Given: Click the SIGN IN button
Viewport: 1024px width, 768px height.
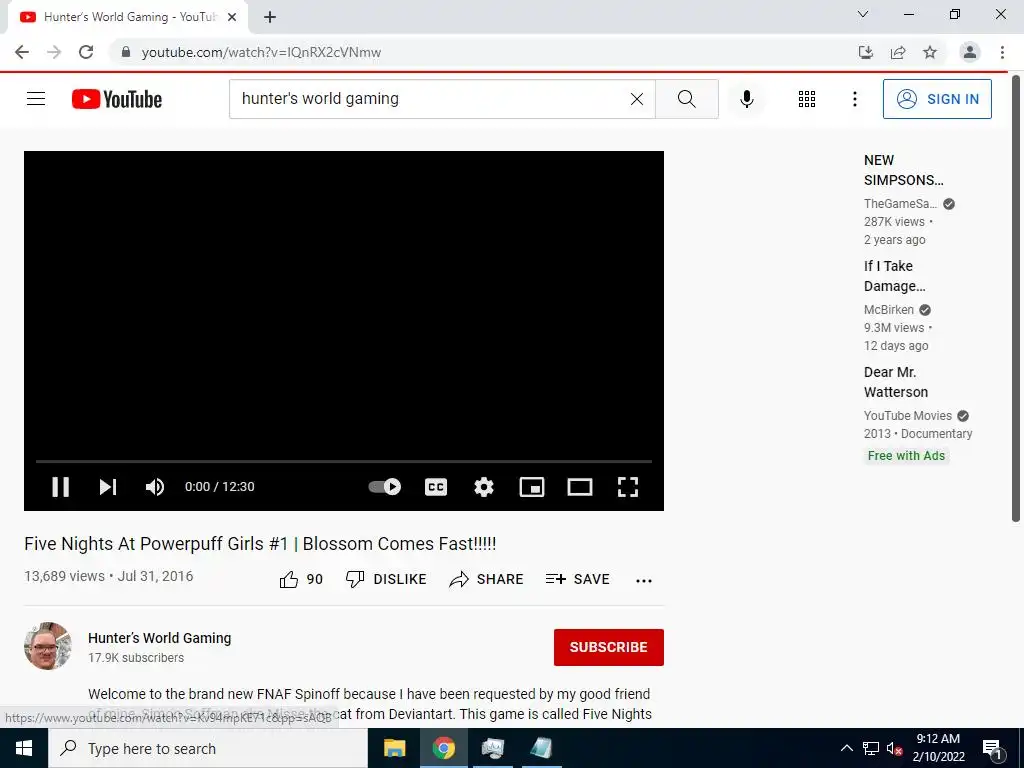Looking at the screenshot, I should click(937, 99).
